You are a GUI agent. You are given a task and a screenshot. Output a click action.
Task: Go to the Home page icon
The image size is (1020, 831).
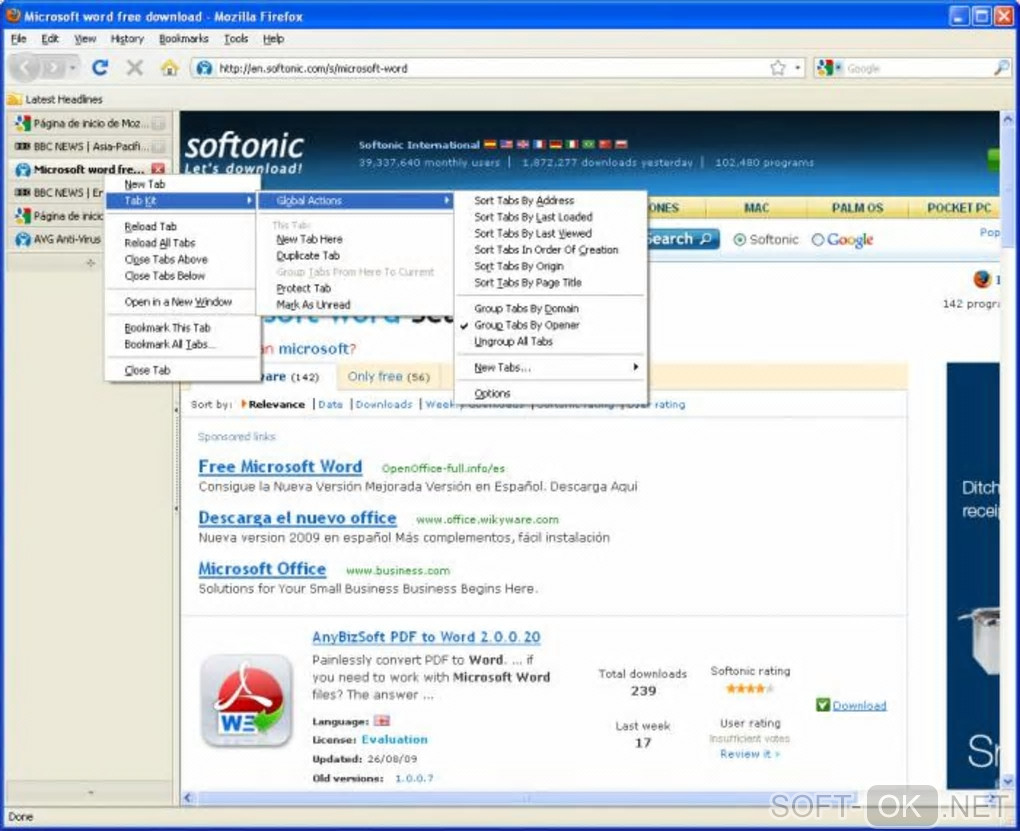click(170, 67)
